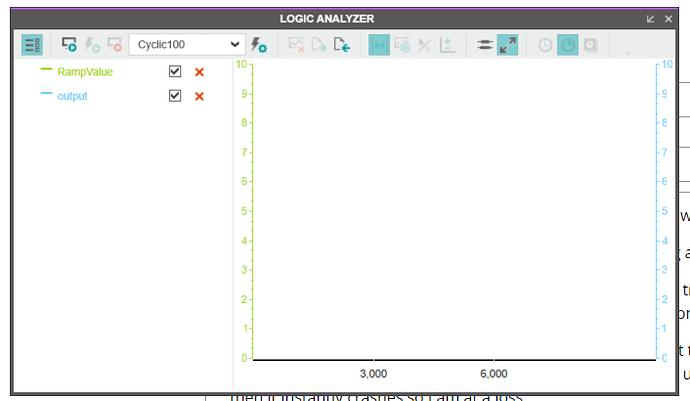Click the import data arrow icon
The width and height of the screenshot is (690, 401).
click(x=342, y=45)
